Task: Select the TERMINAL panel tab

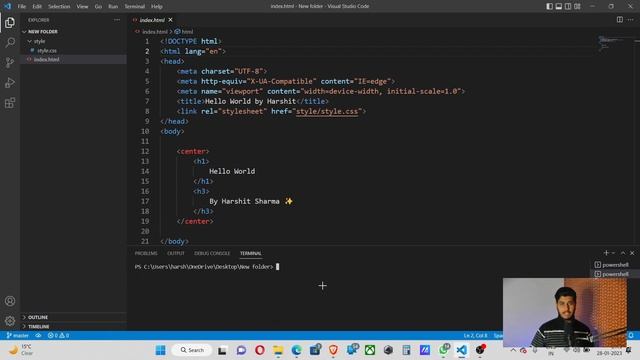Action: click(251, 253)
